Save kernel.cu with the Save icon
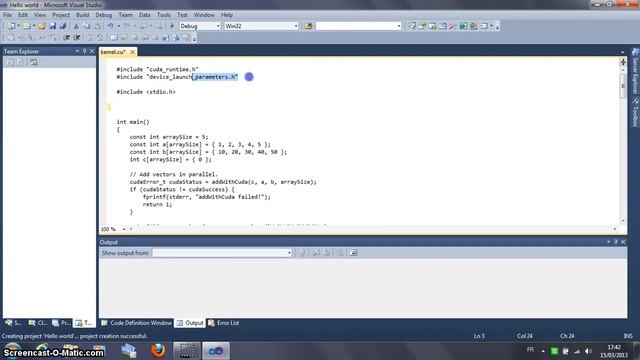This screenshot has height=360, width=640. point(52,26)
